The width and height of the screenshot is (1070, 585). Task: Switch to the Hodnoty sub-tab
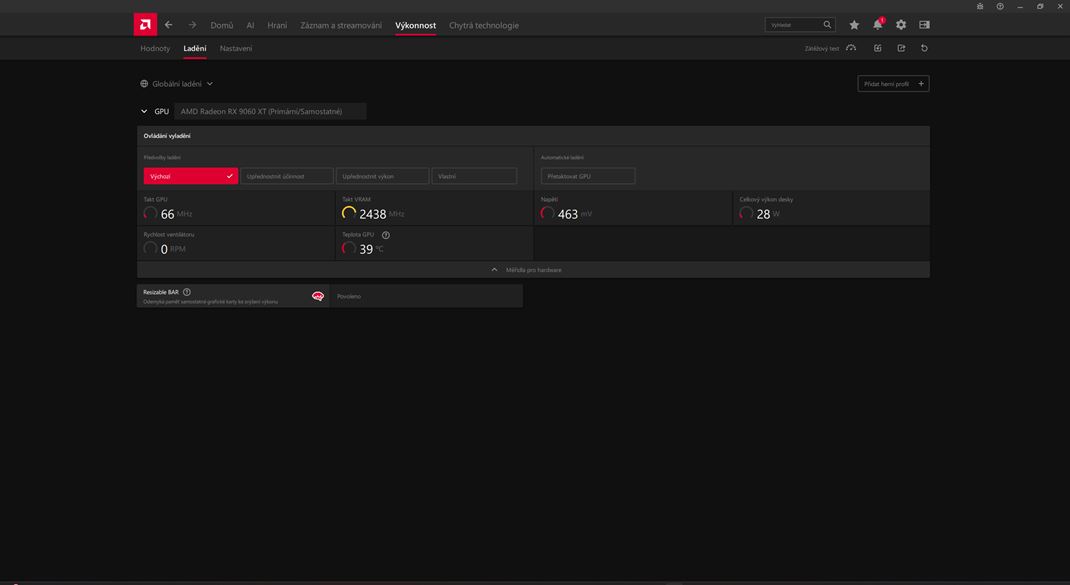(155, 48)
